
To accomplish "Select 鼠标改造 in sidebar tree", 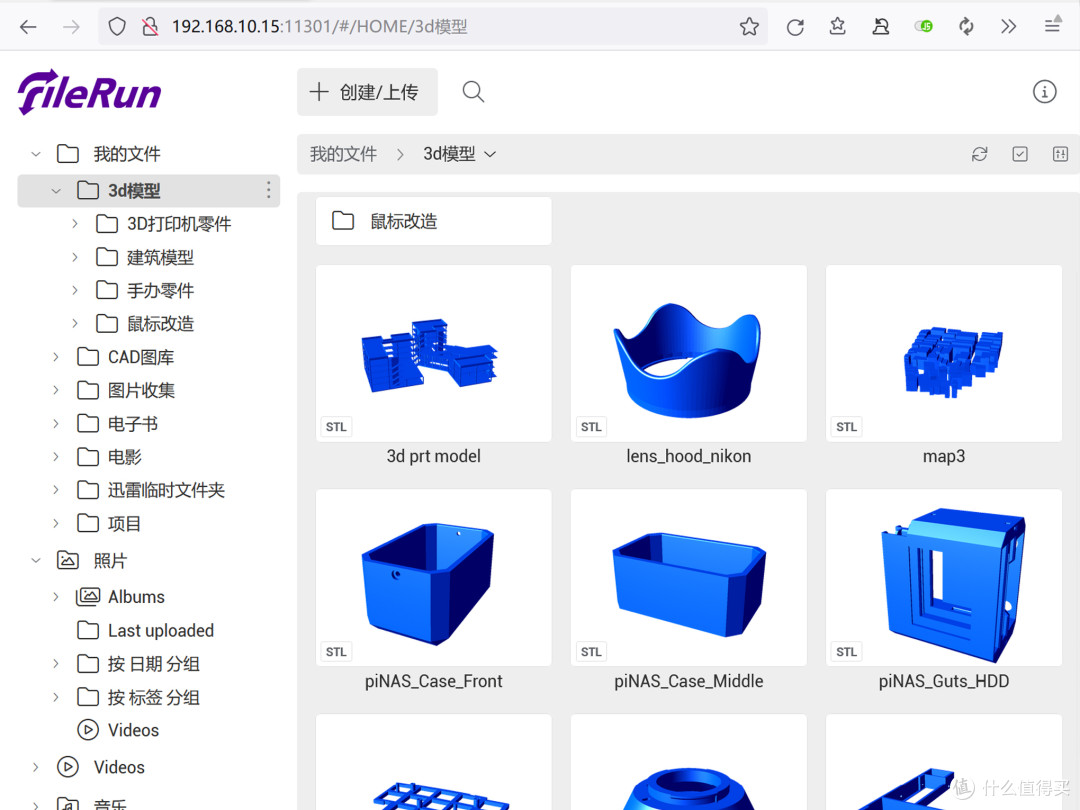I will 160,324.
